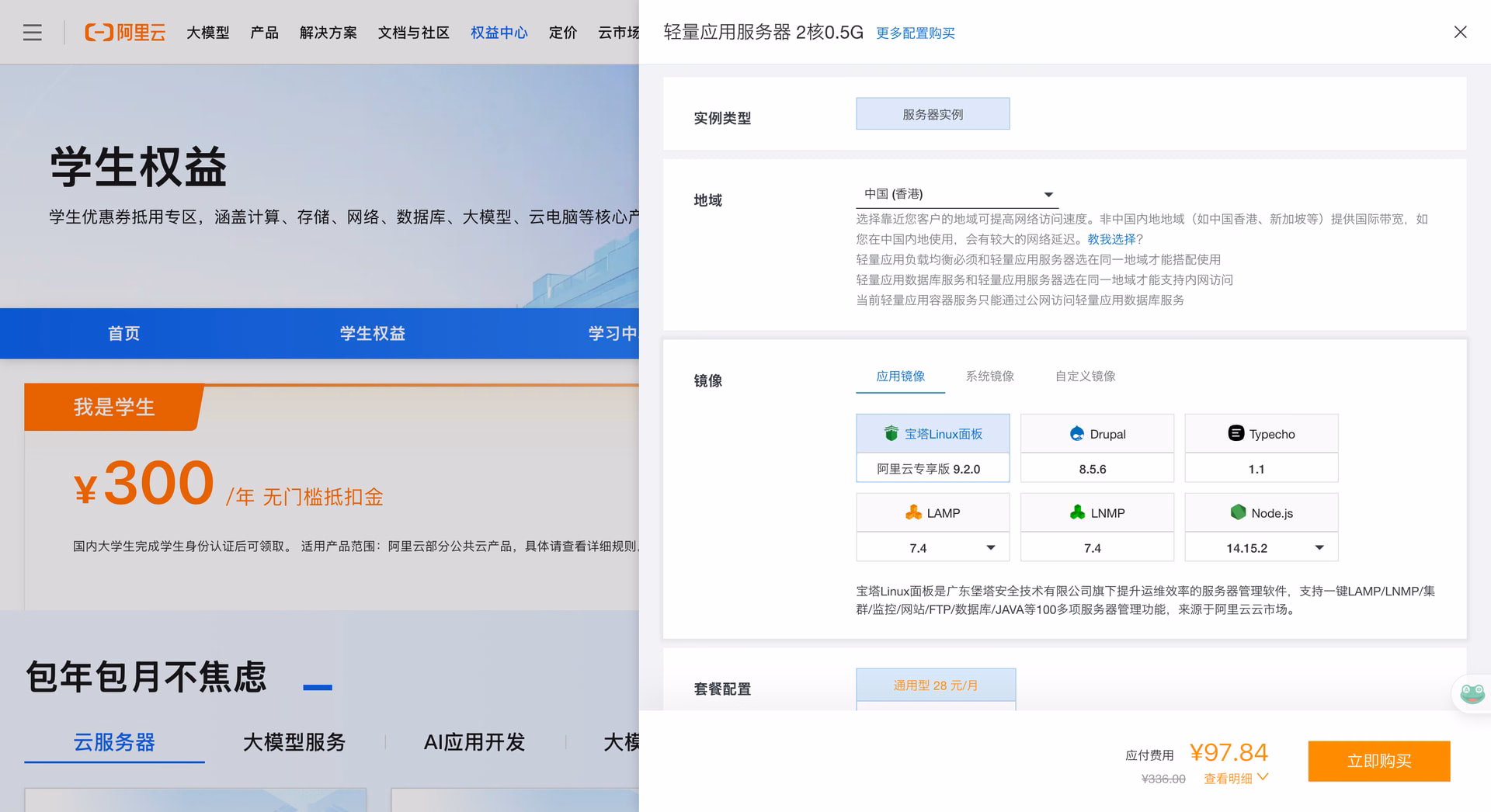Select the Node.js image option
This screenshot has width=1491, height=812.
tap(1261, 512)
